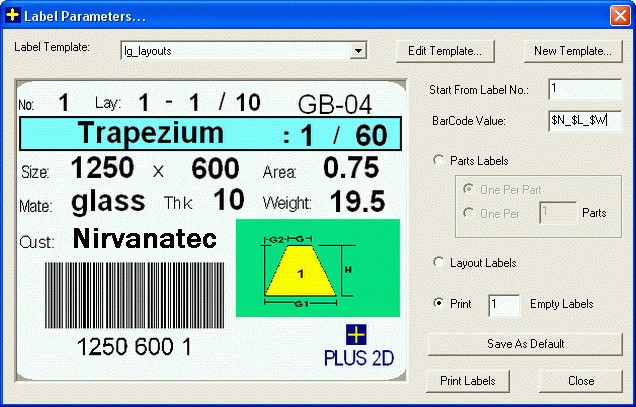The image size is (636, 407).
Task: Create a New Template
Action: [x=573, y=51]
